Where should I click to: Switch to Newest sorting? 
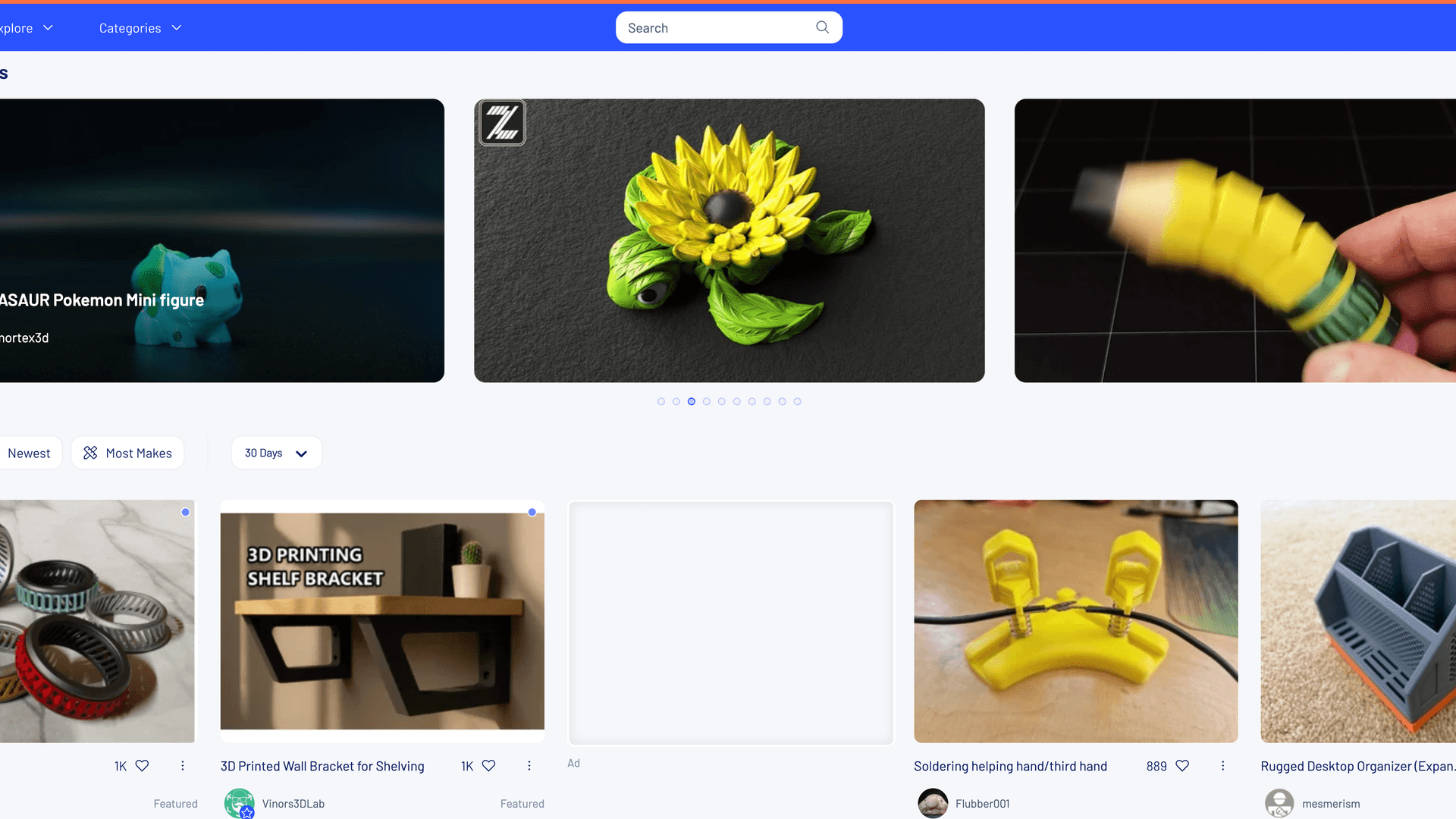click(x=30, y=453)
